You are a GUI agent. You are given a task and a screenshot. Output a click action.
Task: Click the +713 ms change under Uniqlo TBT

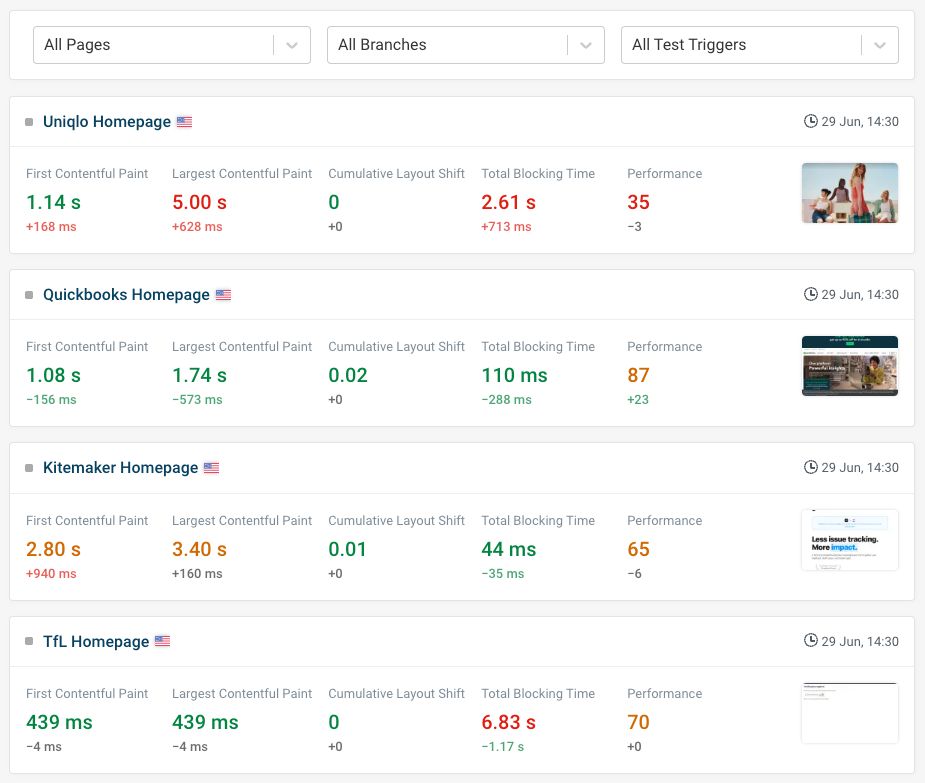click(507, 227)
